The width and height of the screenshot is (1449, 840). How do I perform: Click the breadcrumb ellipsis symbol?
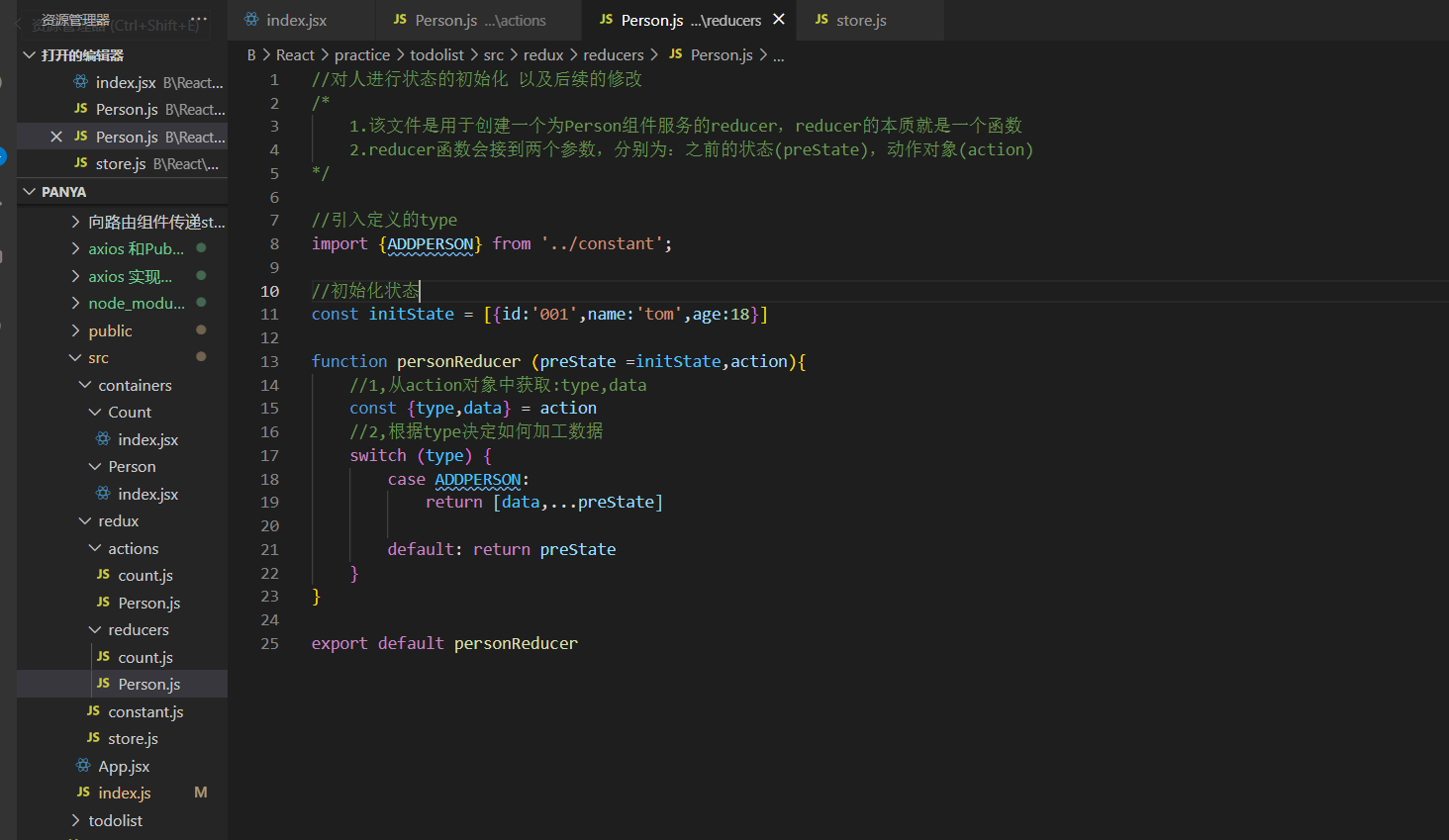[x=779, y=56]
